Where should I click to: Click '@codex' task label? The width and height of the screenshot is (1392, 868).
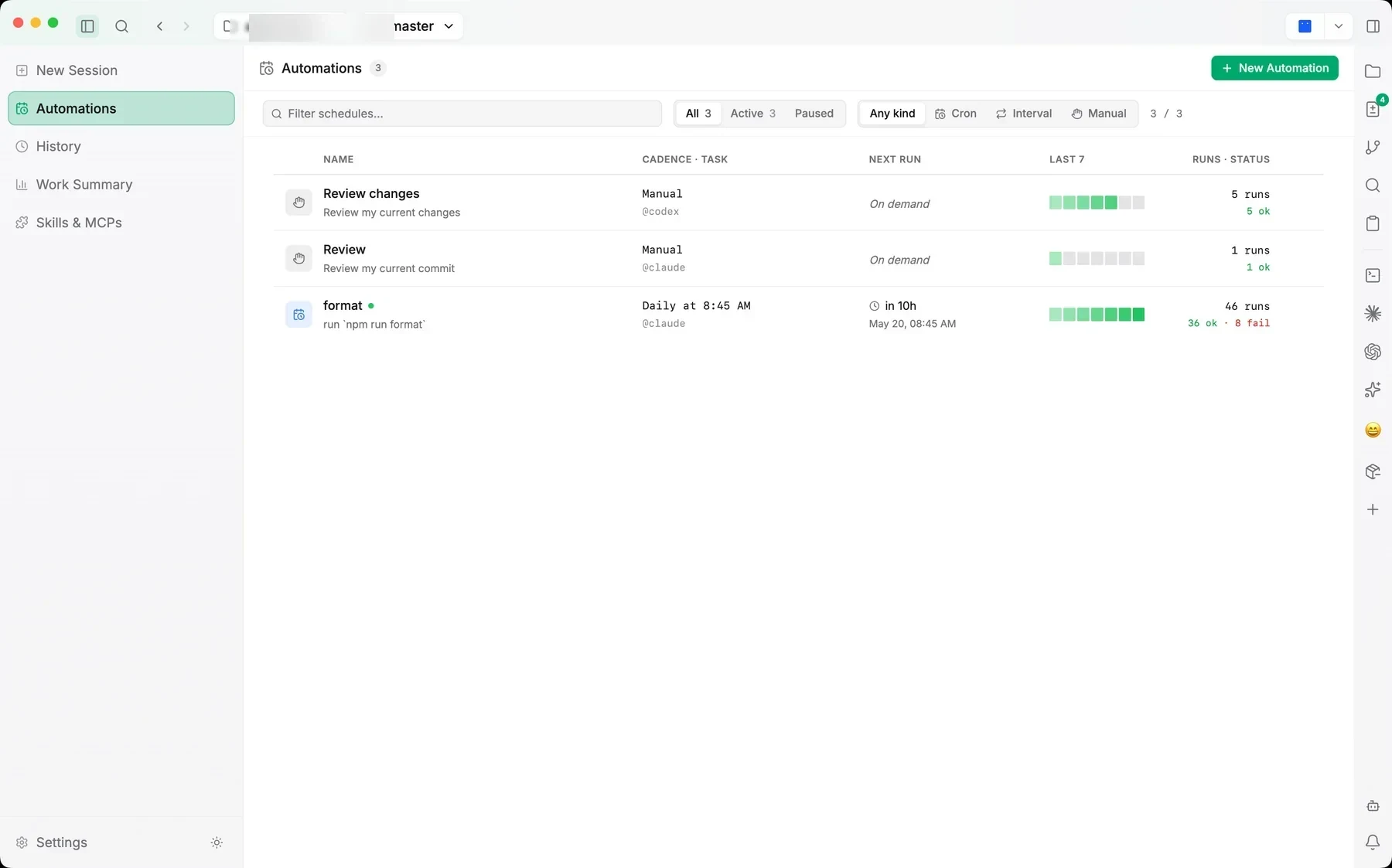coord(660,211)
